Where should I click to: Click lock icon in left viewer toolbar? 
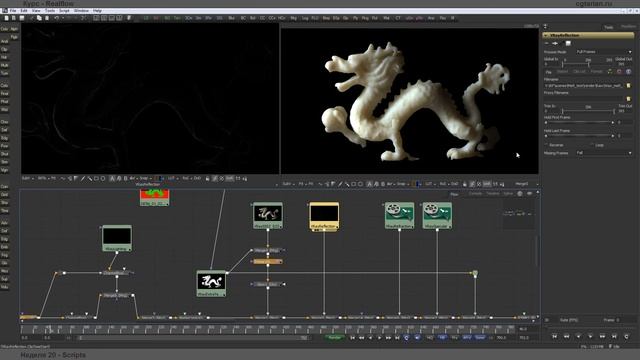[207, 178]
